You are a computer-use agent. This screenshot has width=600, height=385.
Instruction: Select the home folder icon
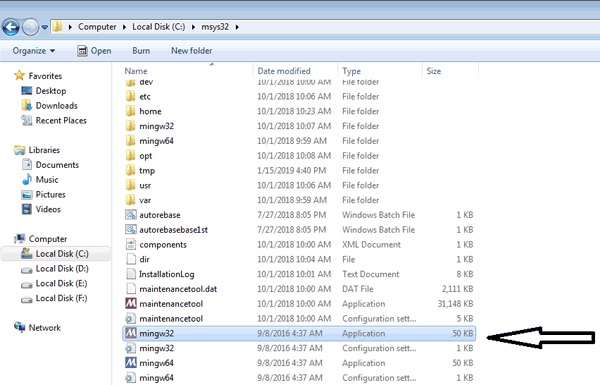pos(130,111)
